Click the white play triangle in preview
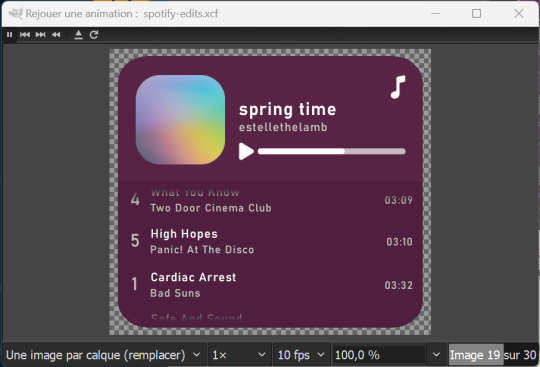The height and width of the screenshot is (367, 540). 246,151
